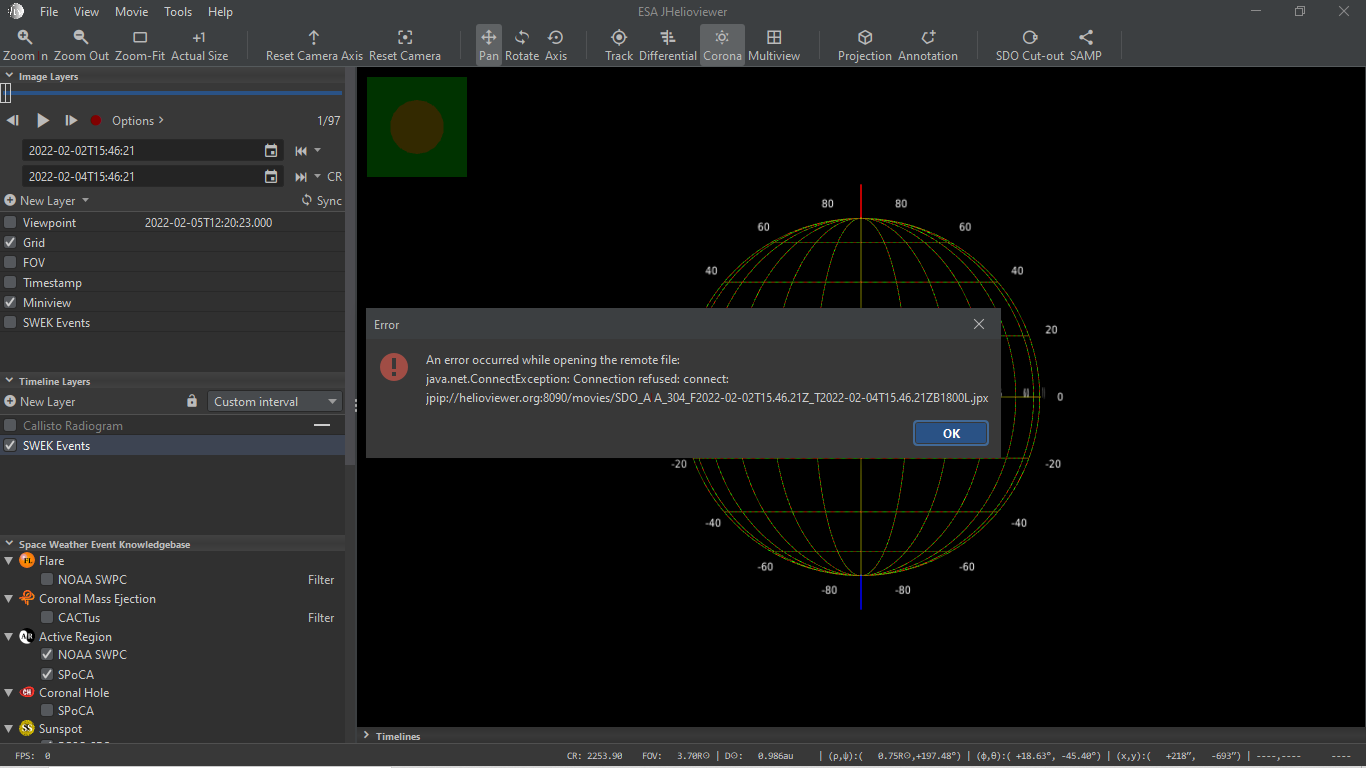This screenshot has width=1366, height=768.
Task: Connect via SAMP
Action: coord(1086,44)
